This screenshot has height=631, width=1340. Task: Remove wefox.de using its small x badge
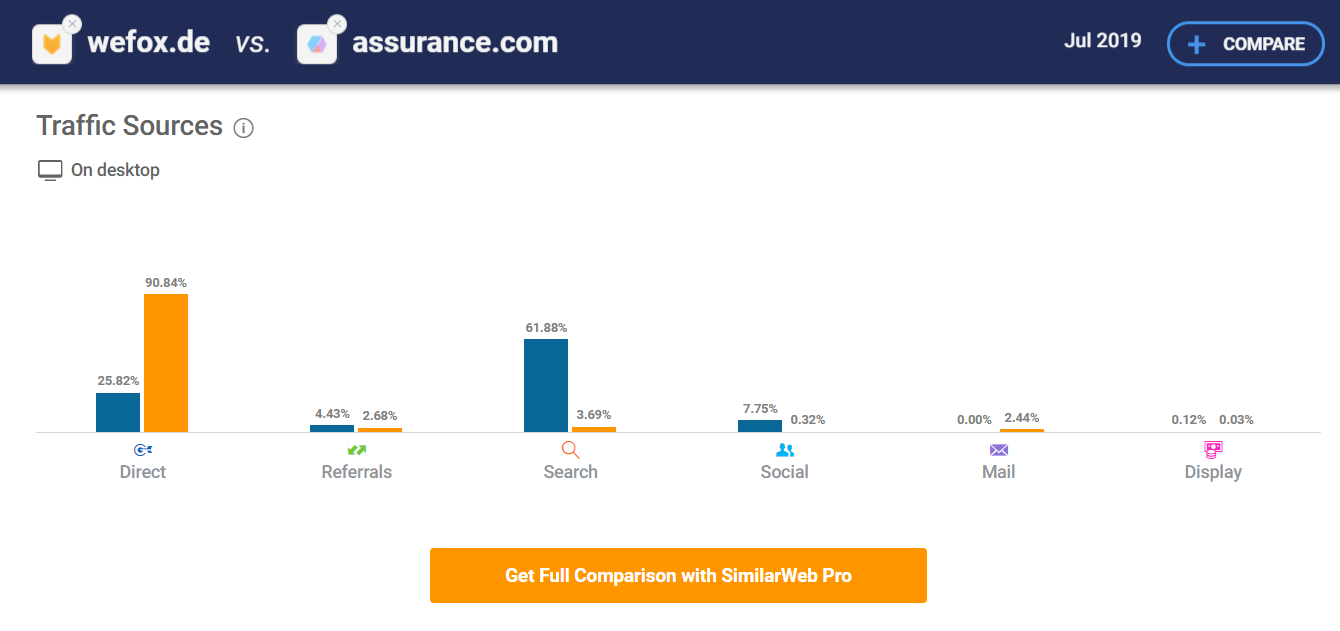pos(72,23)
